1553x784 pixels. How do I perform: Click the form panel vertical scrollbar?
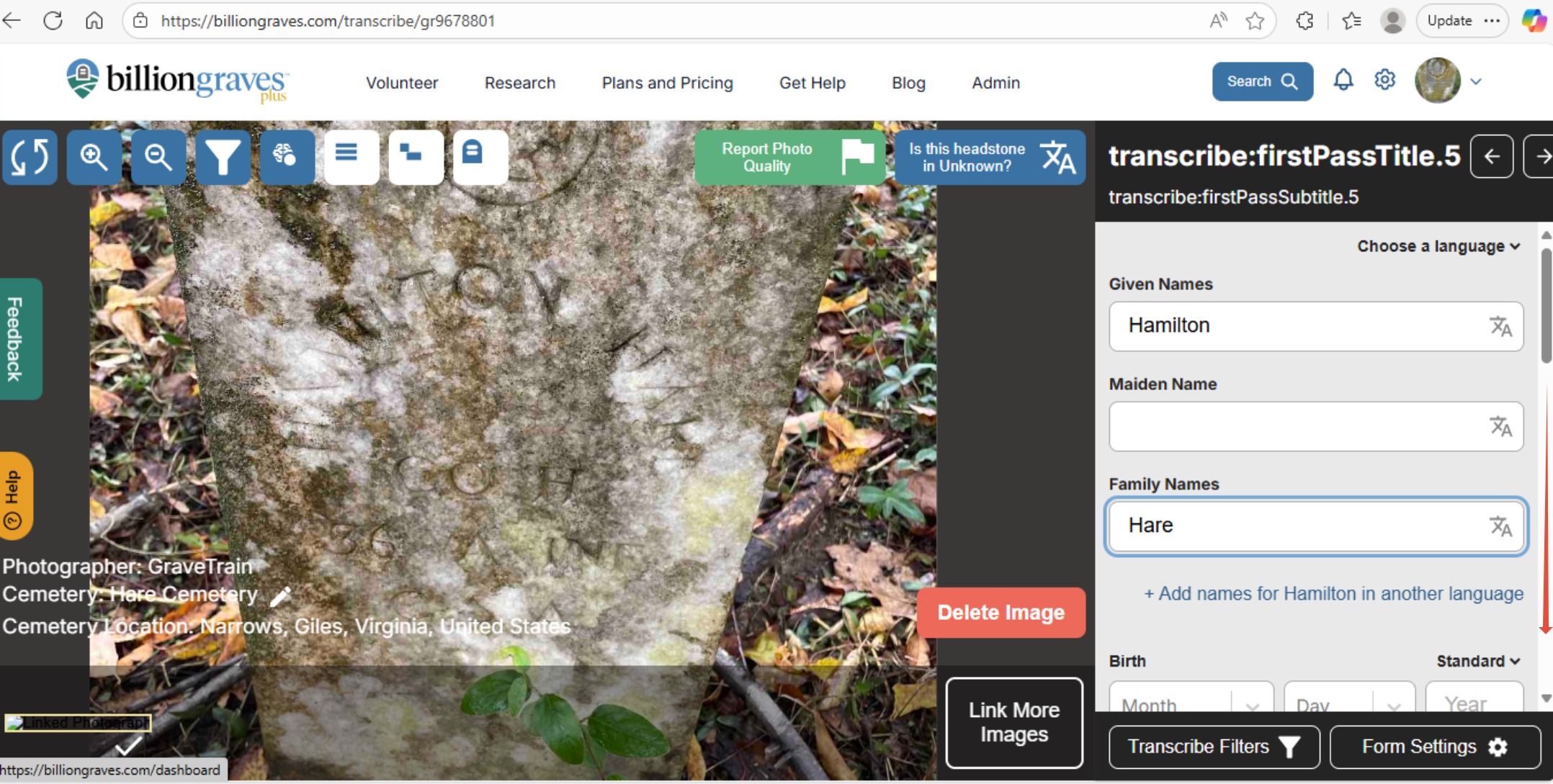pyautogui.click(x=1546, y=306)
